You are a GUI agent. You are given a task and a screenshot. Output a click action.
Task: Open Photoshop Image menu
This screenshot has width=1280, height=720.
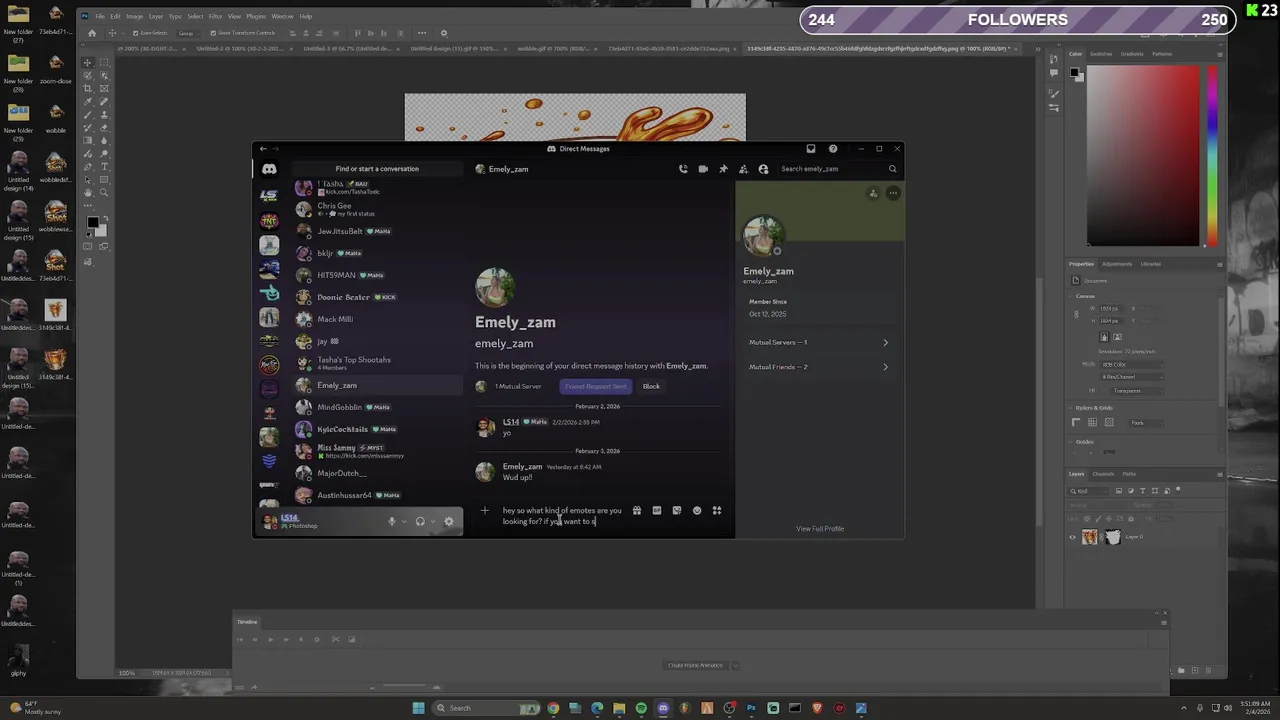pos(134,16)
